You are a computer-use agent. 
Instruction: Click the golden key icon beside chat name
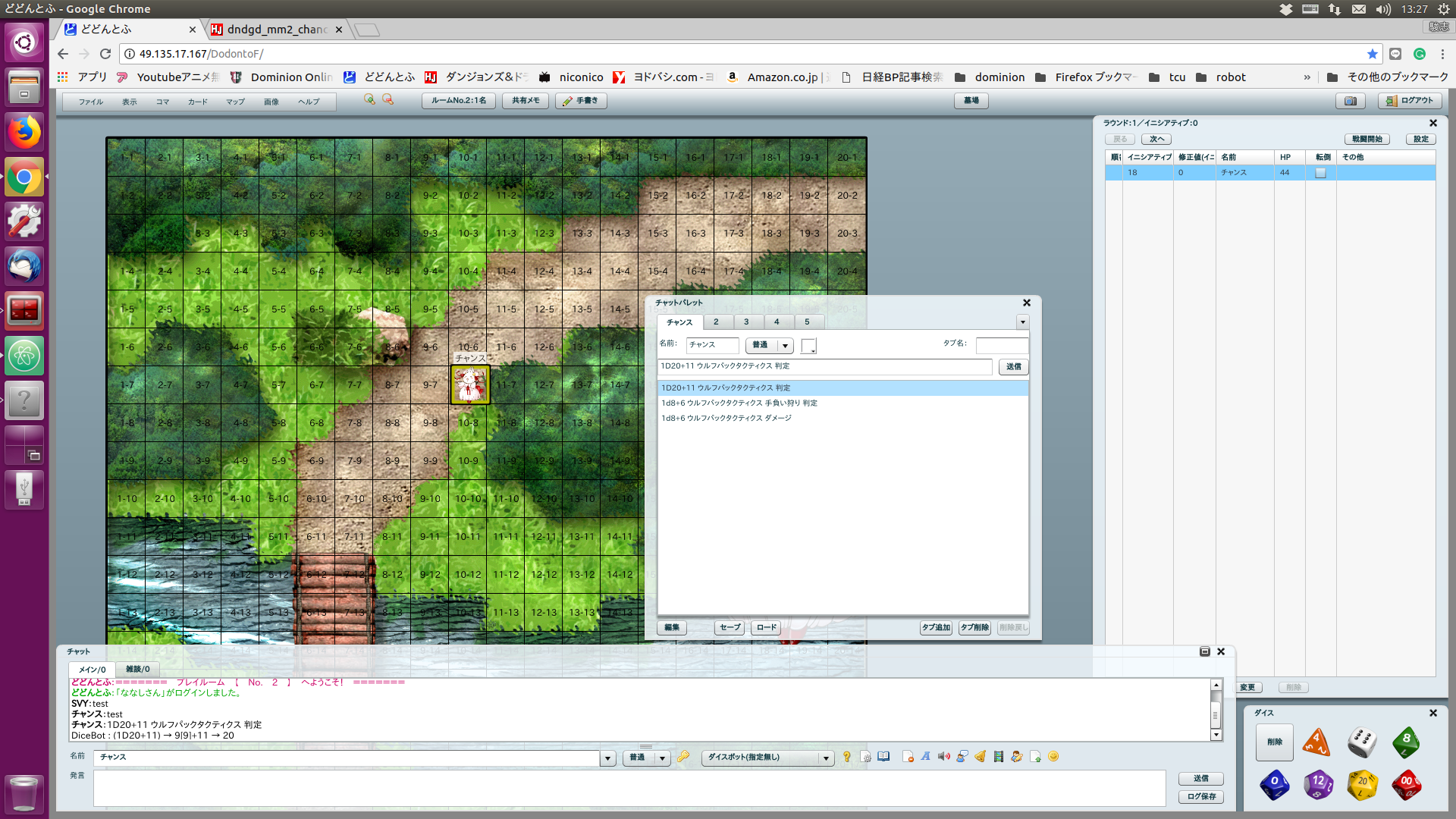coord(683,757)
